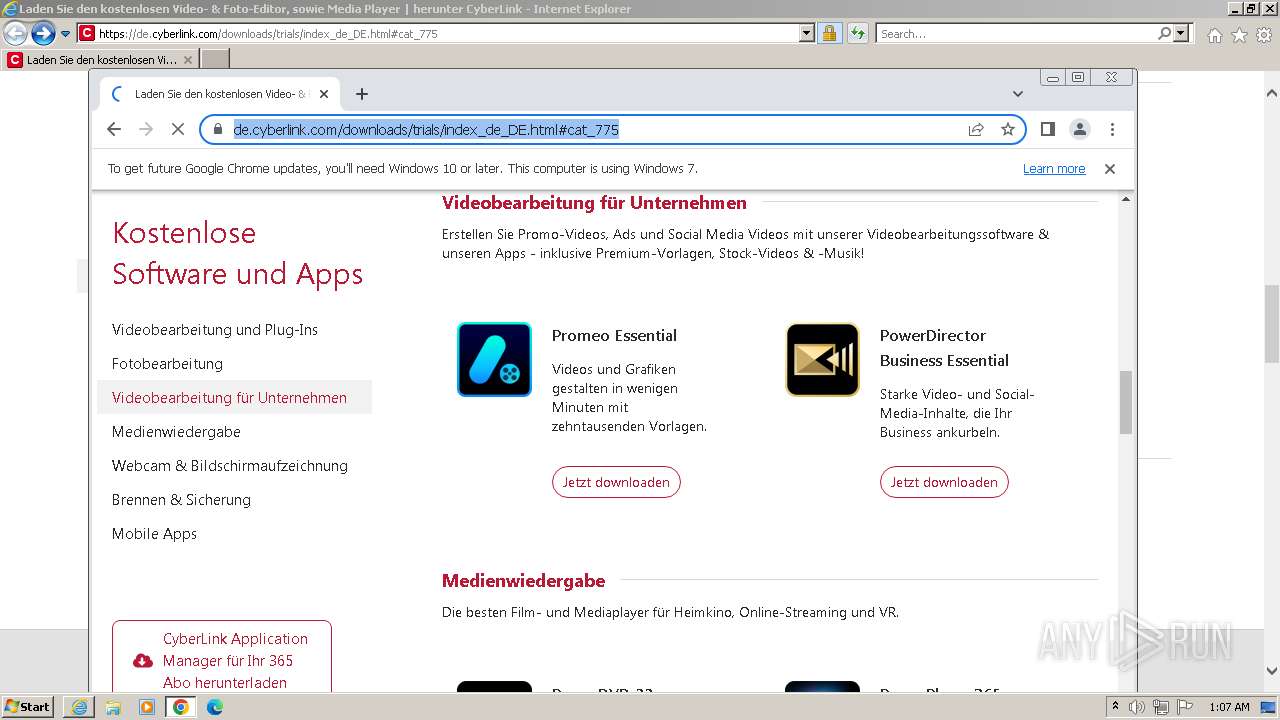Viewport: 1280px width, 720px height.
Task: Click Learn more link in update bar
Action: tap(1054, 169)
